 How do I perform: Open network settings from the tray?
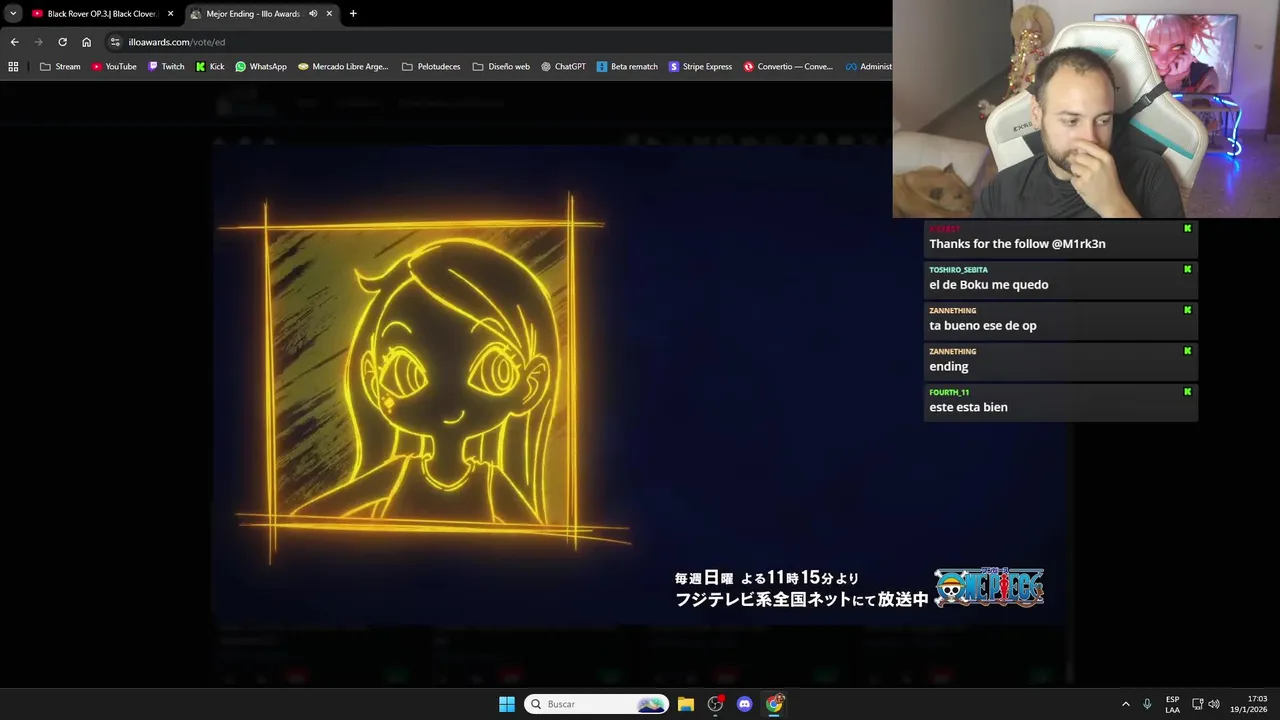click(1197, 704)
